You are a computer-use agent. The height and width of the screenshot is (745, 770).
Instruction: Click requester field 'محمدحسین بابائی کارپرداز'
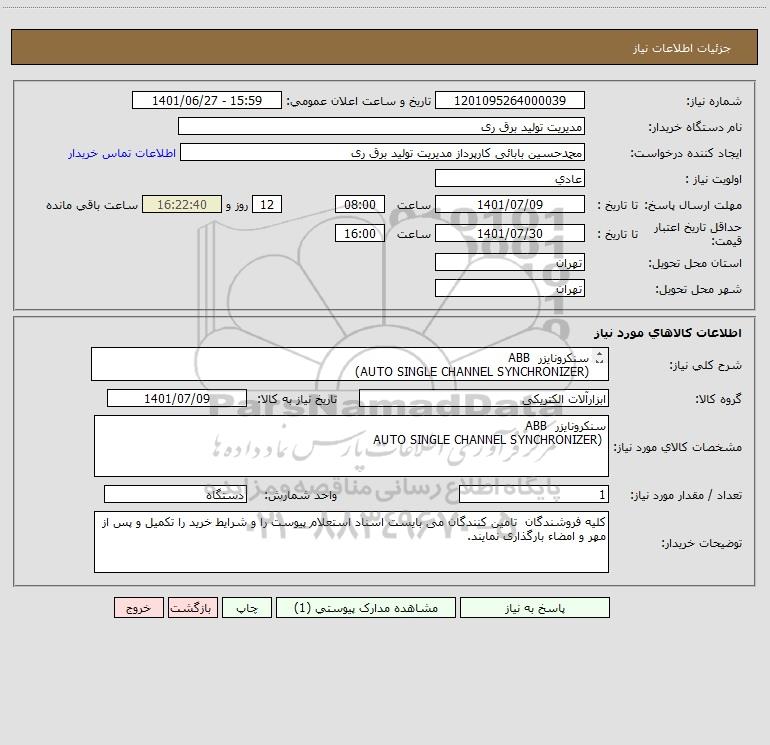tap(382, 152)
